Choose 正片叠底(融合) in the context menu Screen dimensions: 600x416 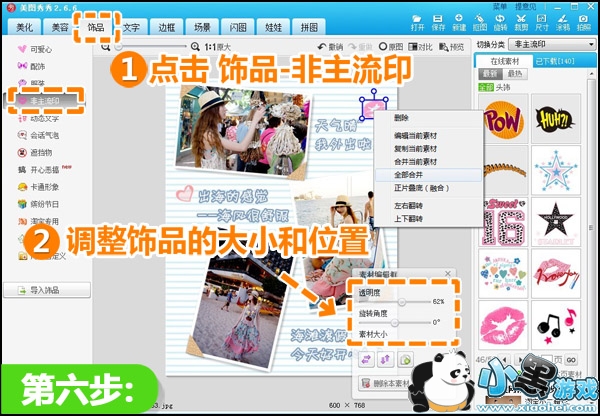click(428, 188)
